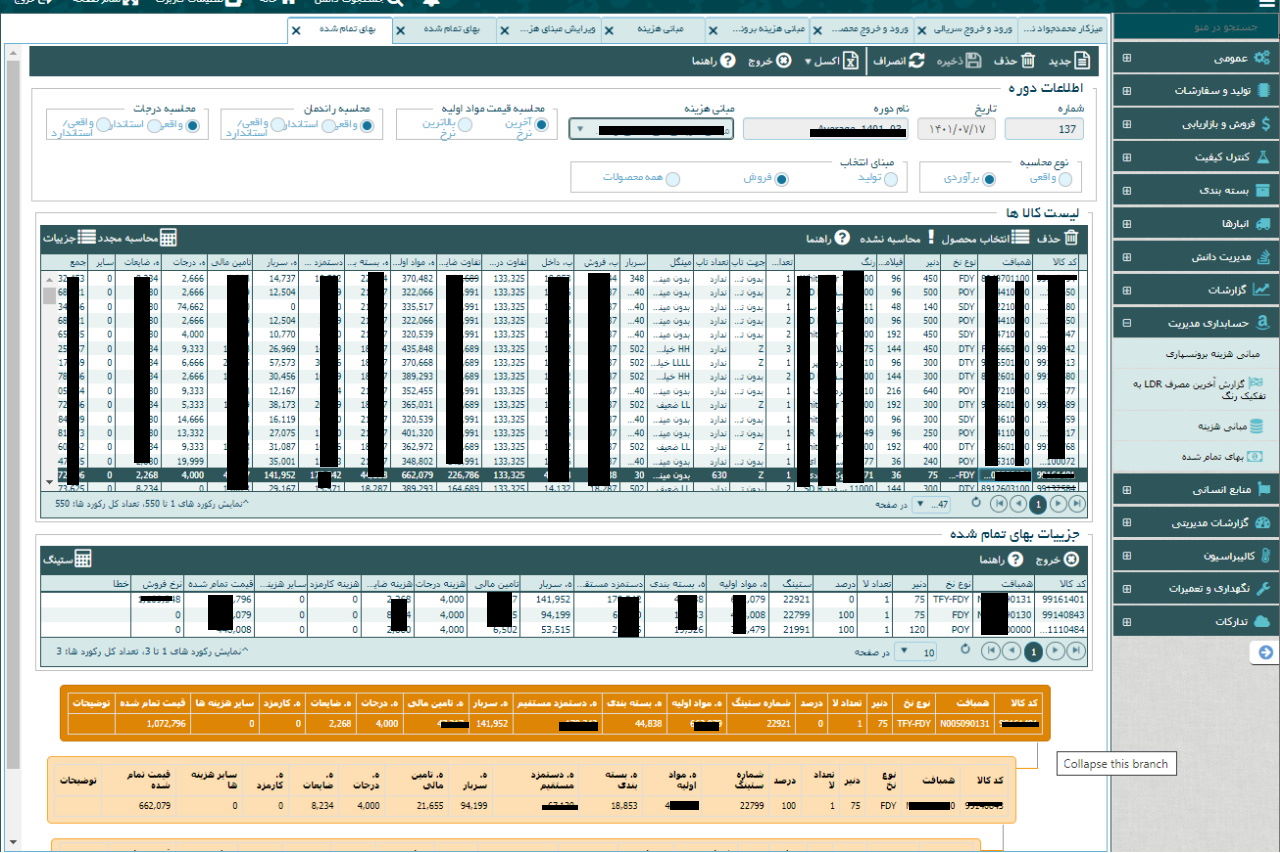This screenshot has height=853, width=1280.
Task: Expand منابع انسانی plus icon in sidebar
Action: [1127, 490]
